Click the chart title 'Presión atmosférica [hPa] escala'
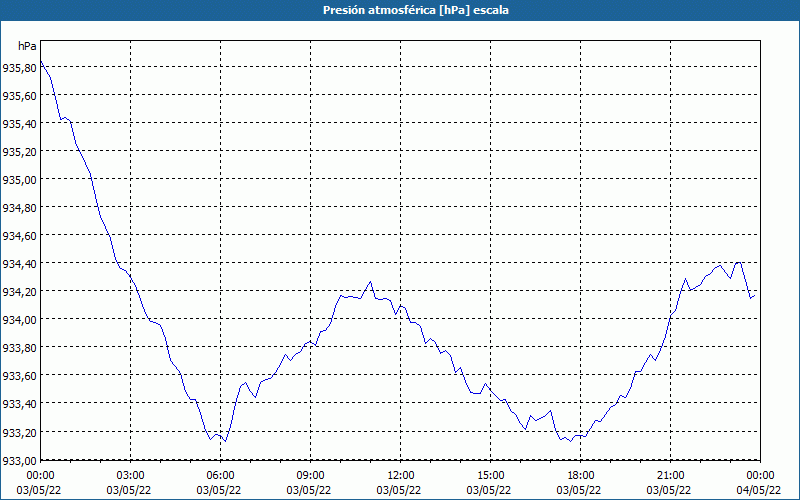Screen dimensions: 800x500 [415, 10]
